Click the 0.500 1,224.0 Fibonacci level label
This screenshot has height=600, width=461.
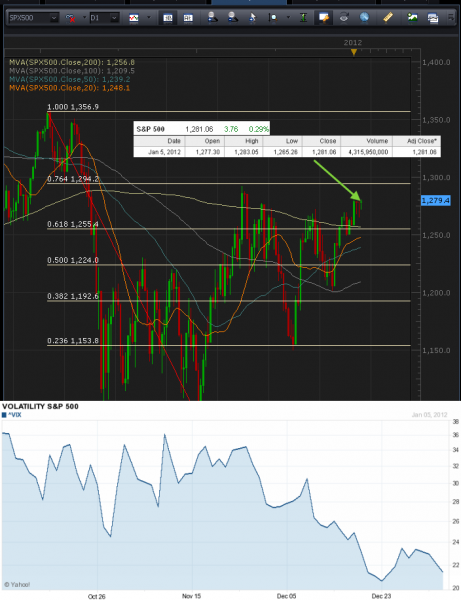click(x=73, y=260)
